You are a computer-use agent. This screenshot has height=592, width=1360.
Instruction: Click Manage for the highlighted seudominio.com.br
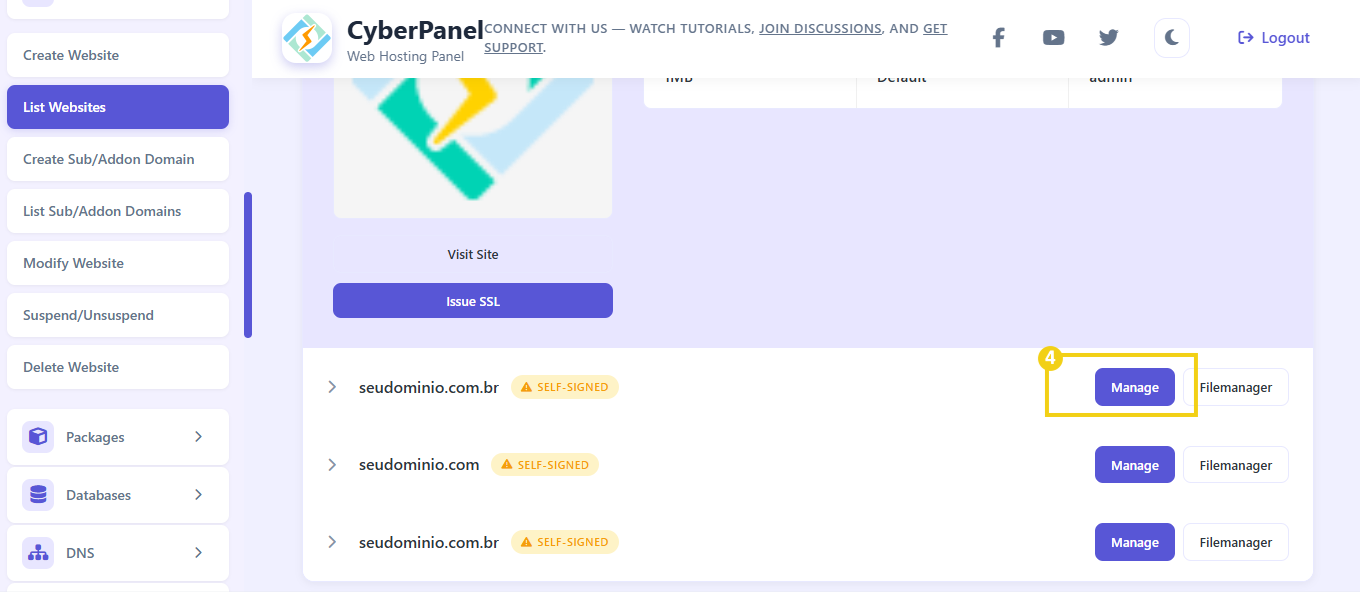point(1134,387)
